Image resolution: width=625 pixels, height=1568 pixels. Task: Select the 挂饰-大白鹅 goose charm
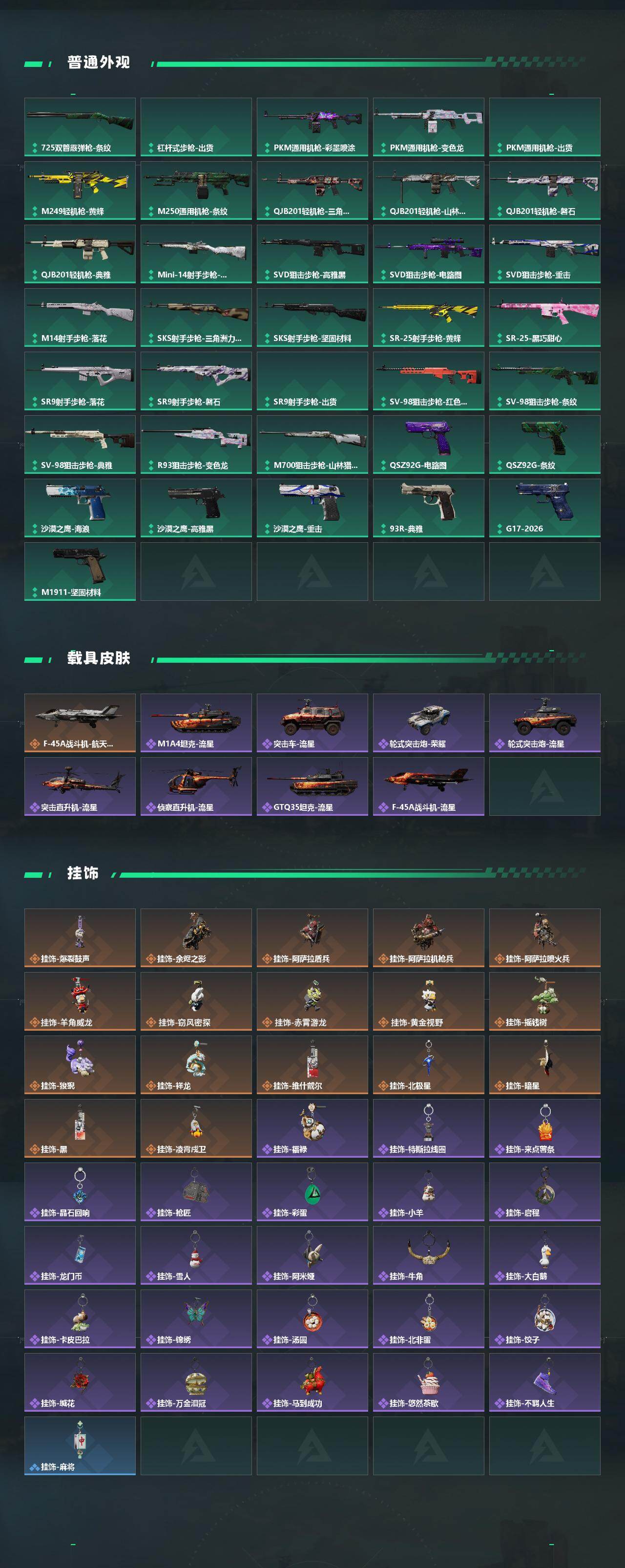pyautogui.click(x=544, y=1255)
